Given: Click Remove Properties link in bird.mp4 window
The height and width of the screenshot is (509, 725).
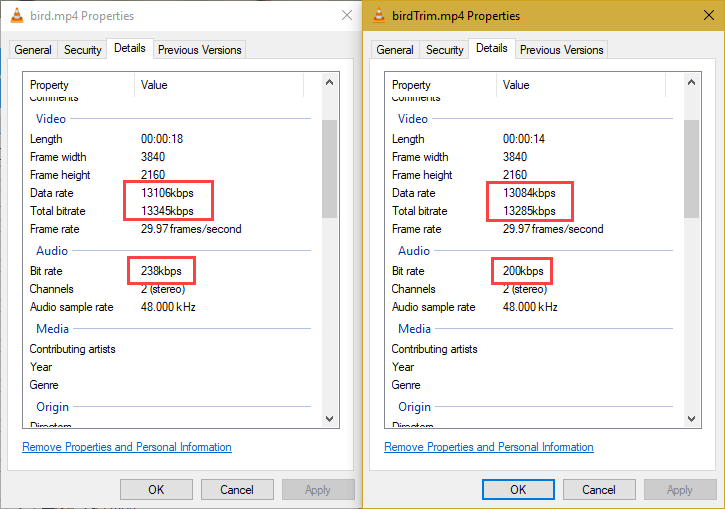Looking at the screenshot, I should point(127,447).
